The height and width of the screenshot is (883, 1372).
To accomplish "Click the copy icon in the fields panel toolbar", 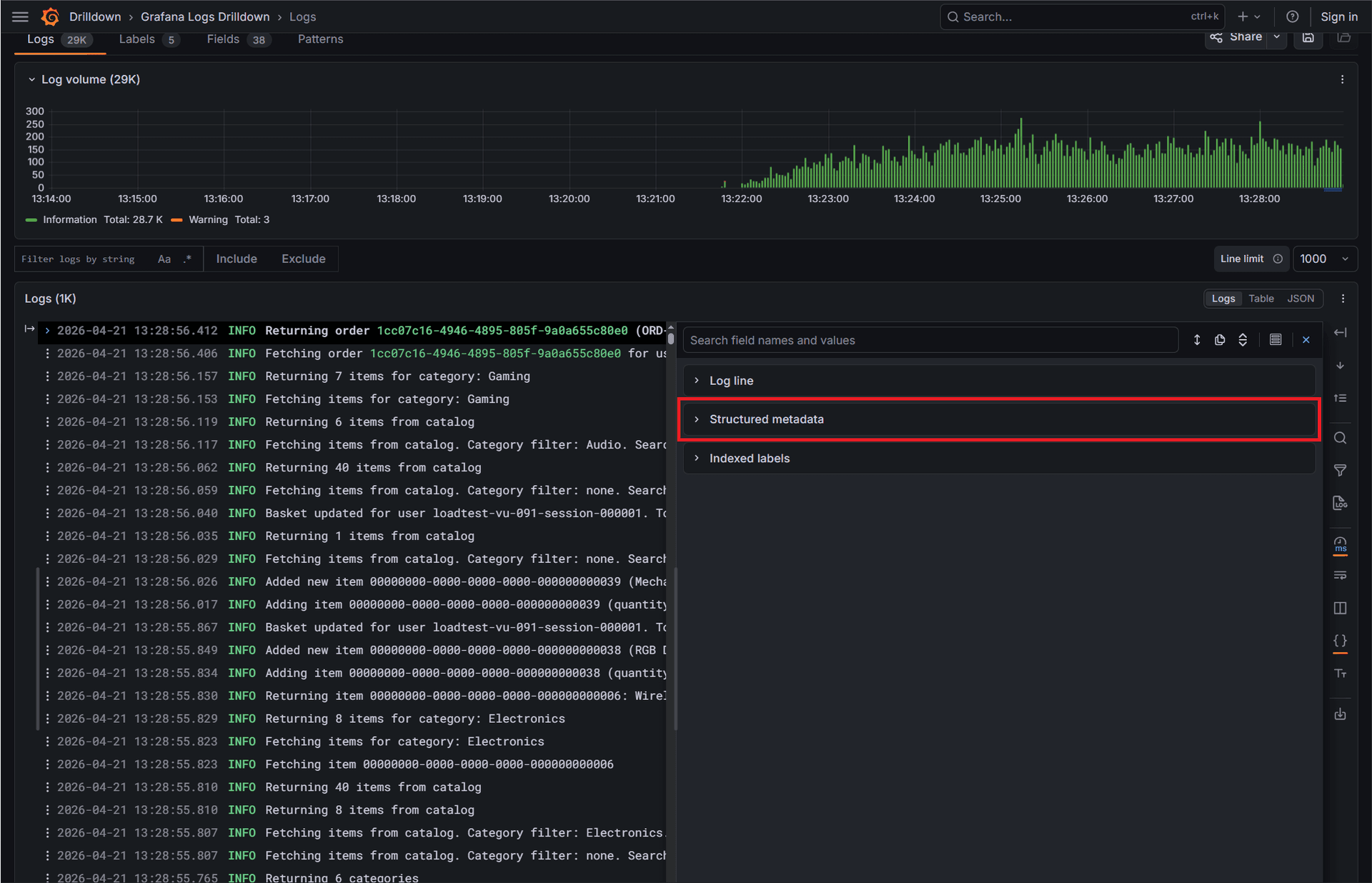I will point(1220,340).
